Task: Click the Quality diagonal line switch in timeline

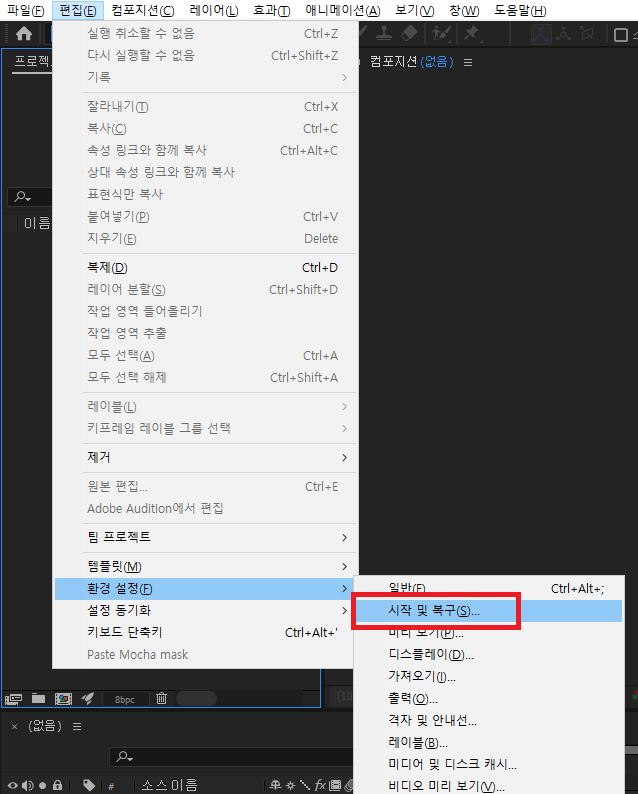Action: (305, 785)
